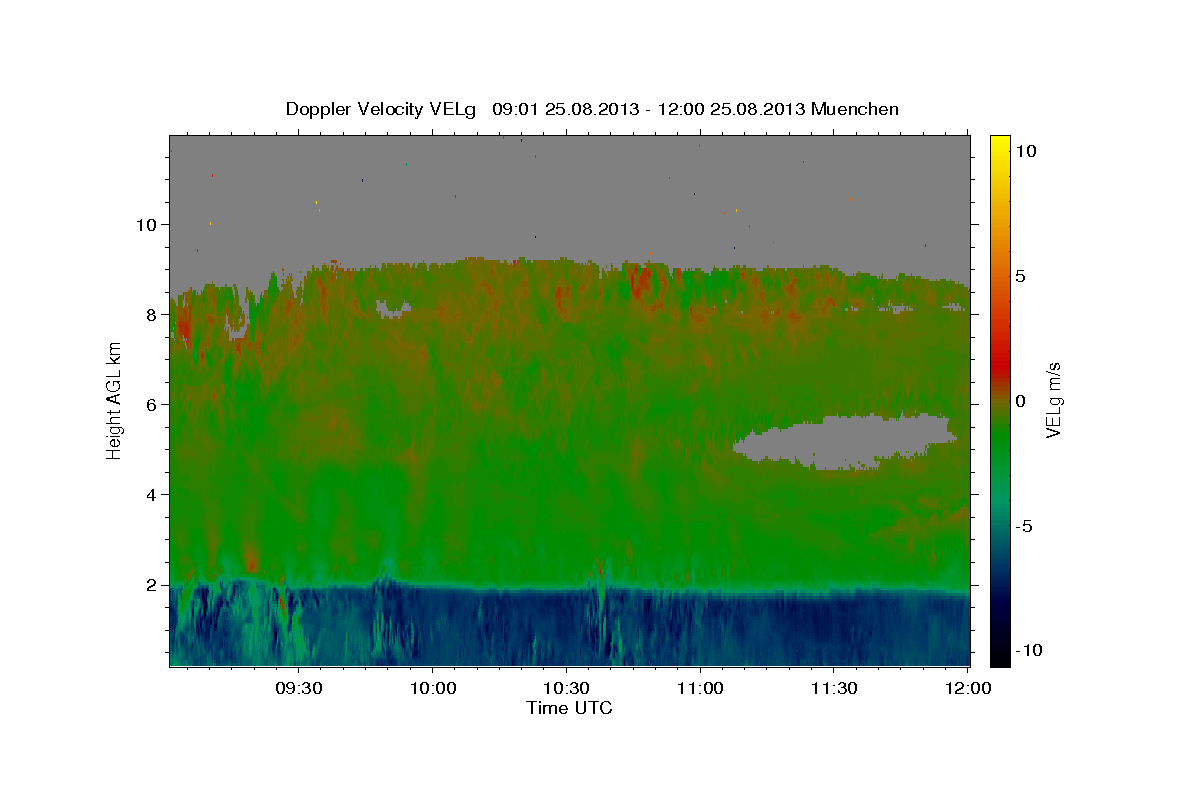The image size is (1200, 800).
Task: Click the 'Muenchen' station name in title
Action: (x=856, y=109)
